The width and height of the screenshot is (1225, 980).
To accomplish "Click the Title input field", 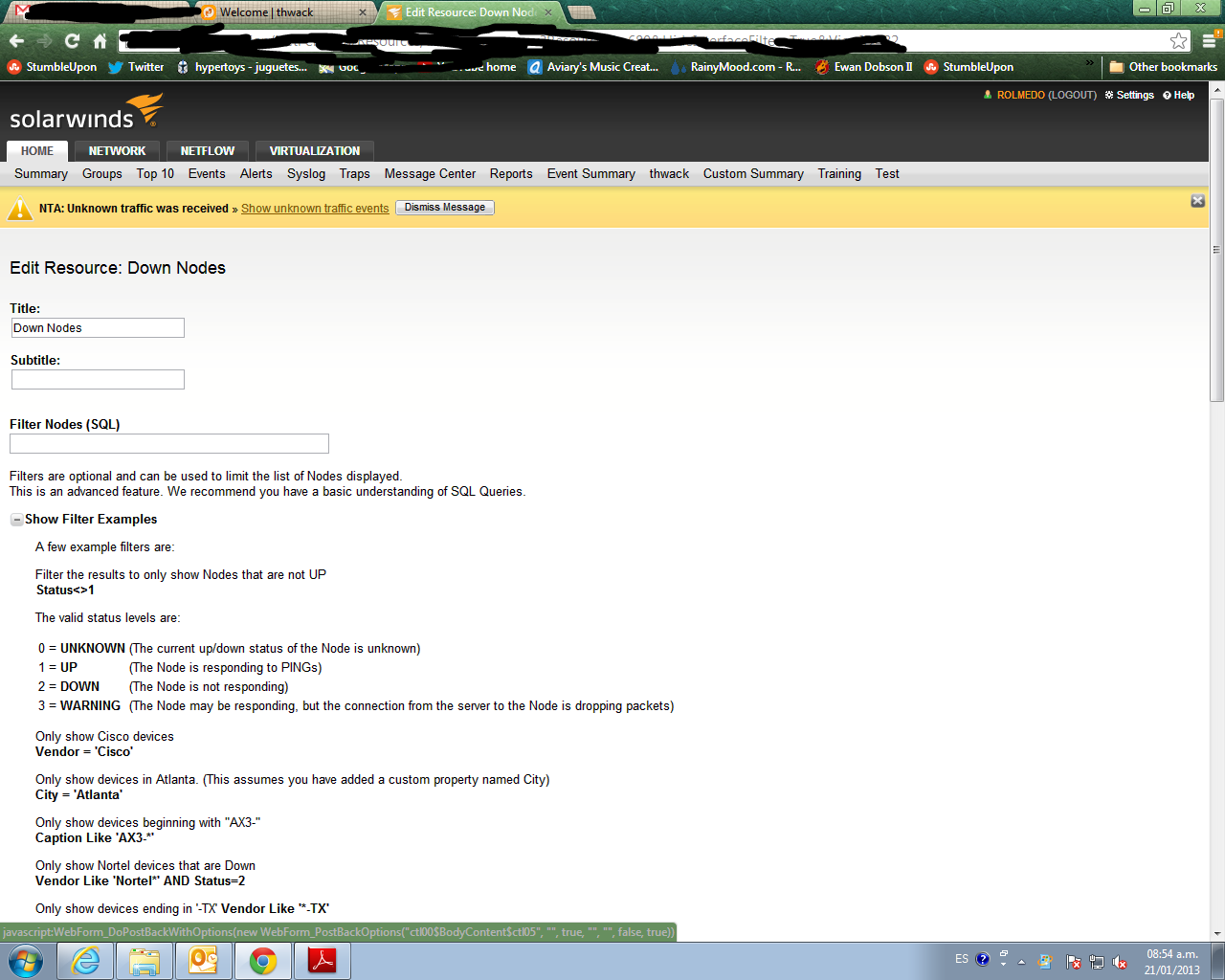I will tap(98, 328).
